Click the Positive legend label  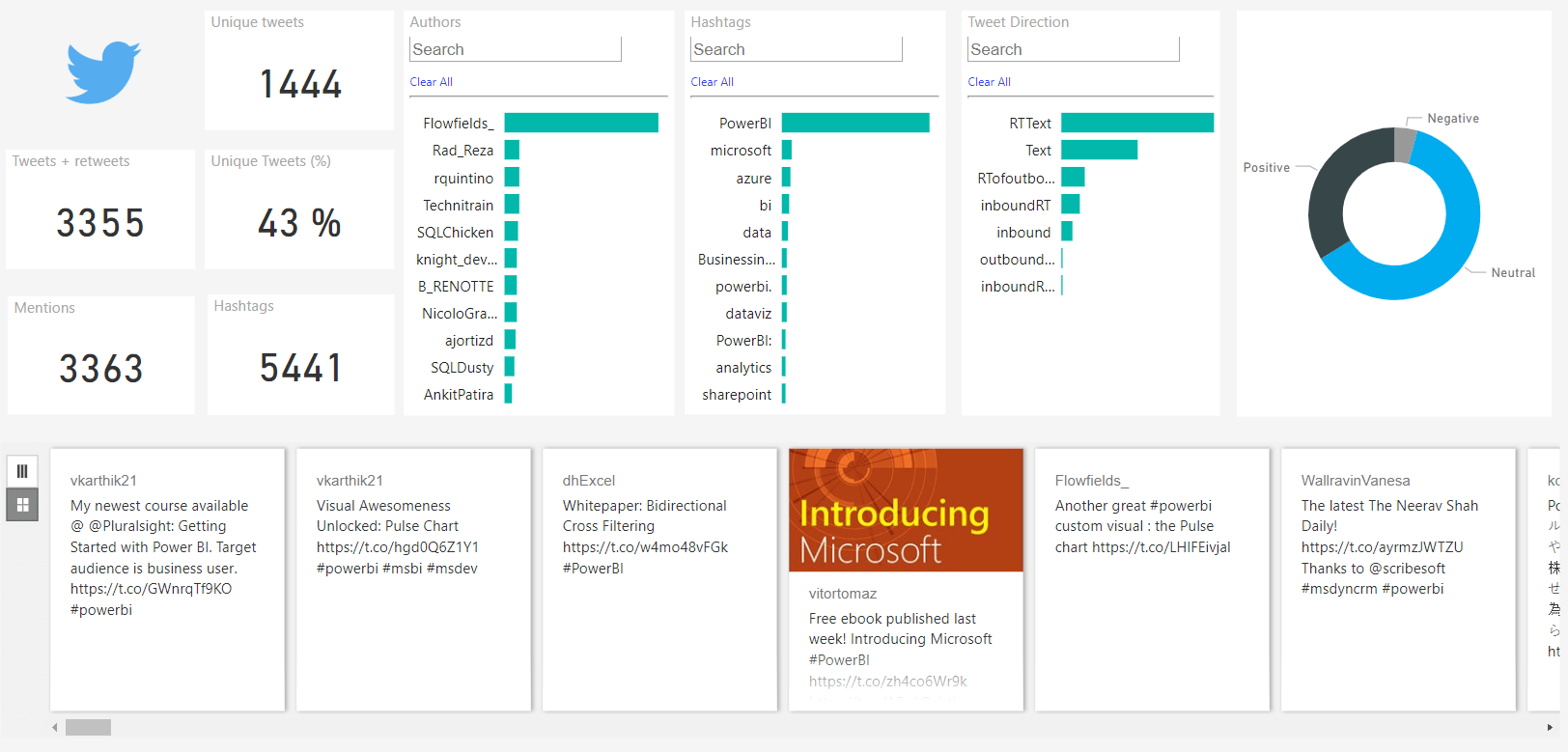pyautogui.click(x=1267, y=168)
